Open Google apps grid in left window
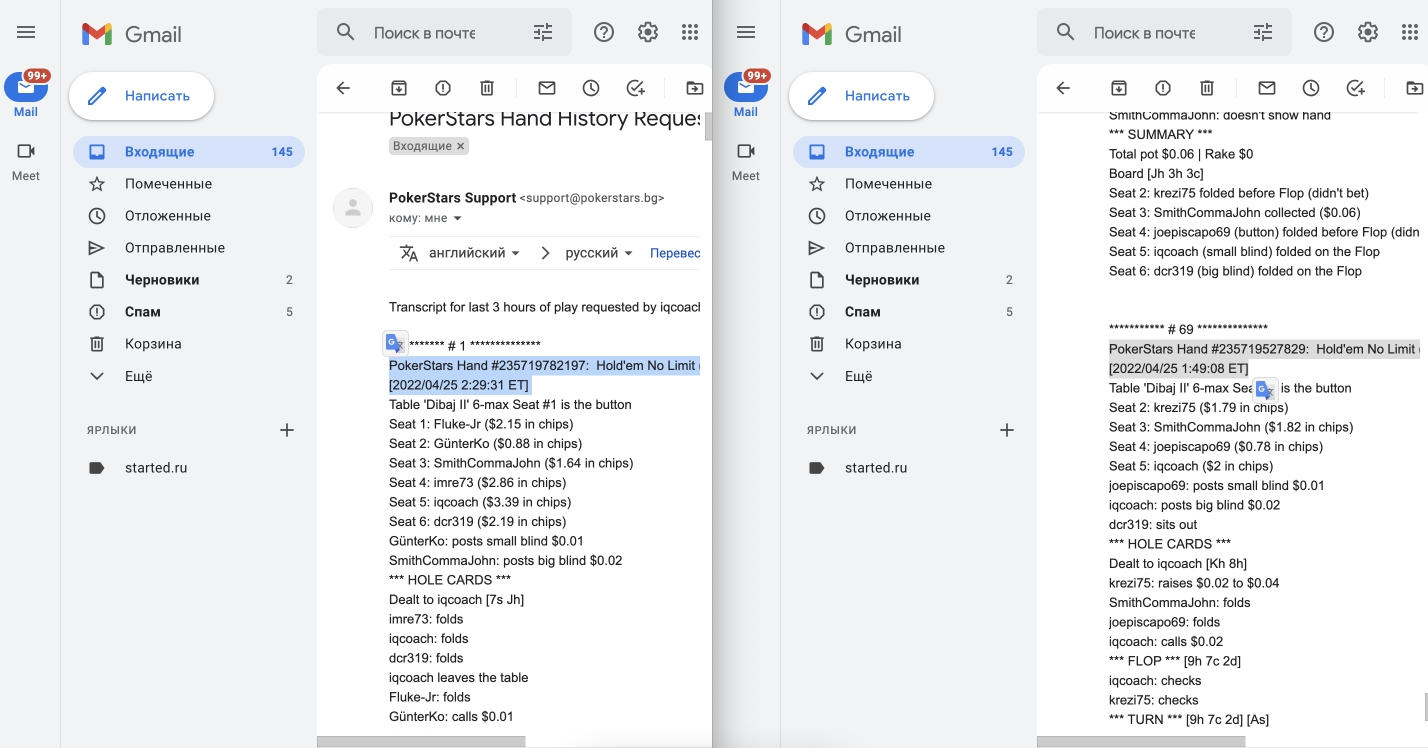This screenshot has width=1428, height=748. (690, 32)
